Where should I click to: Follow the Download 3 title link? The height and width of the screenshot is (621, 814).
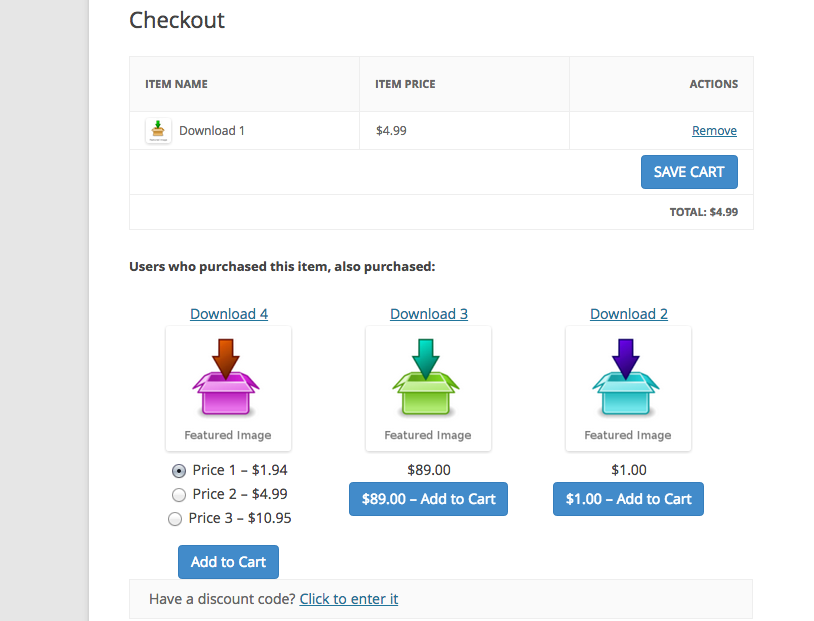[429, 314]
